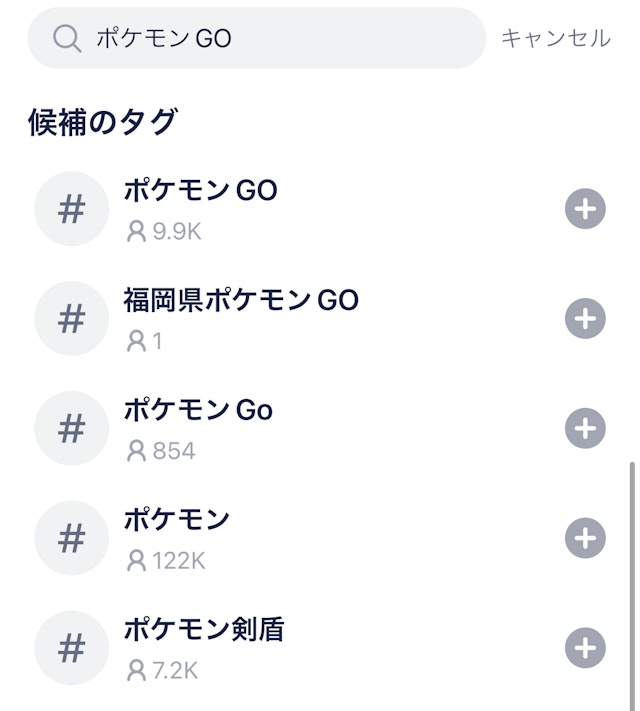Click hashtag icon beside ポケモン (122K)
Viewport: 640px width, 711px height.
click(71, 538)
